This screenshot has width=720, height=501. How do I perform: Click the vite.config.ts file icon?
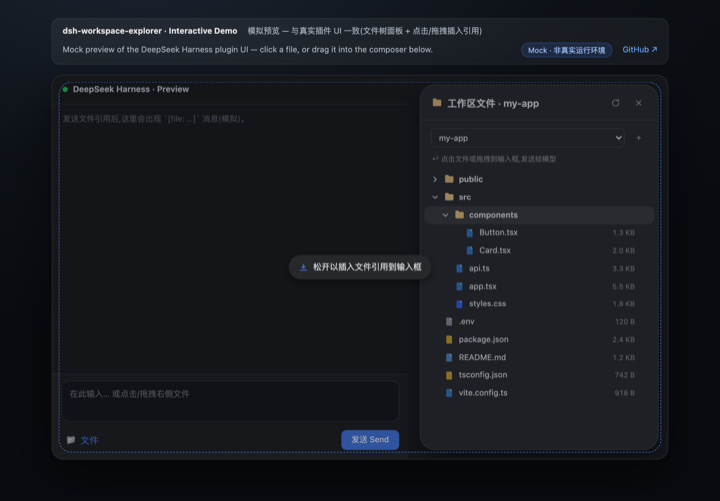tap(449, 393)
